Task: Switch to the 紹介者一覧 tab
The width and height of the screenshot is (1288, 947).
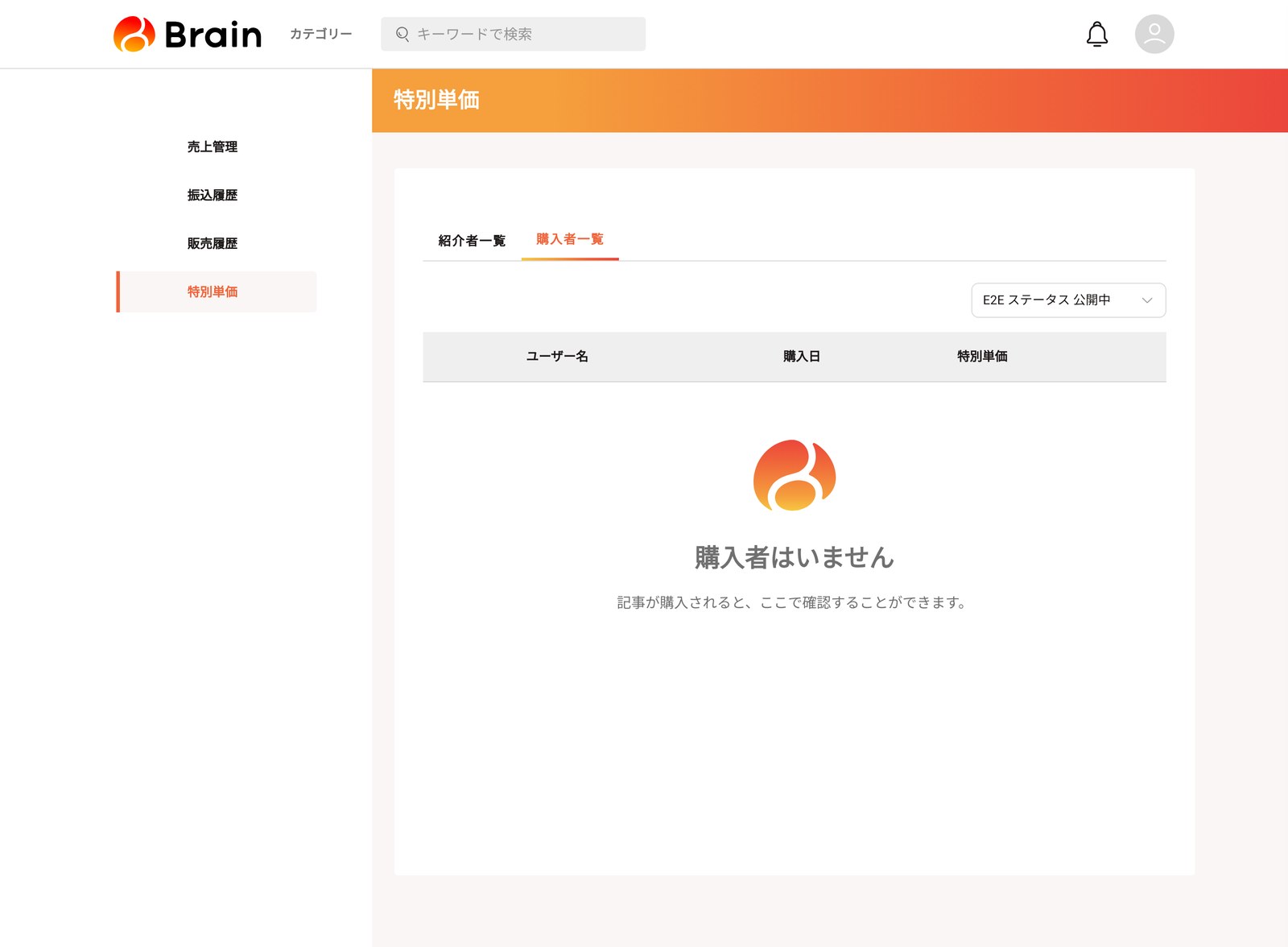Action: point(472,240)
